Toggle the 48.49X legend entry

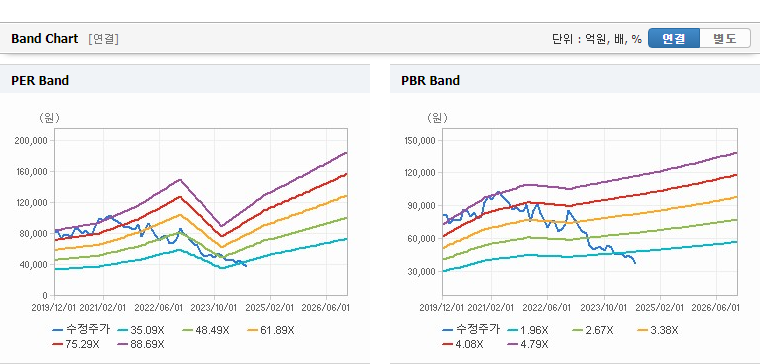tap(206, 330)
